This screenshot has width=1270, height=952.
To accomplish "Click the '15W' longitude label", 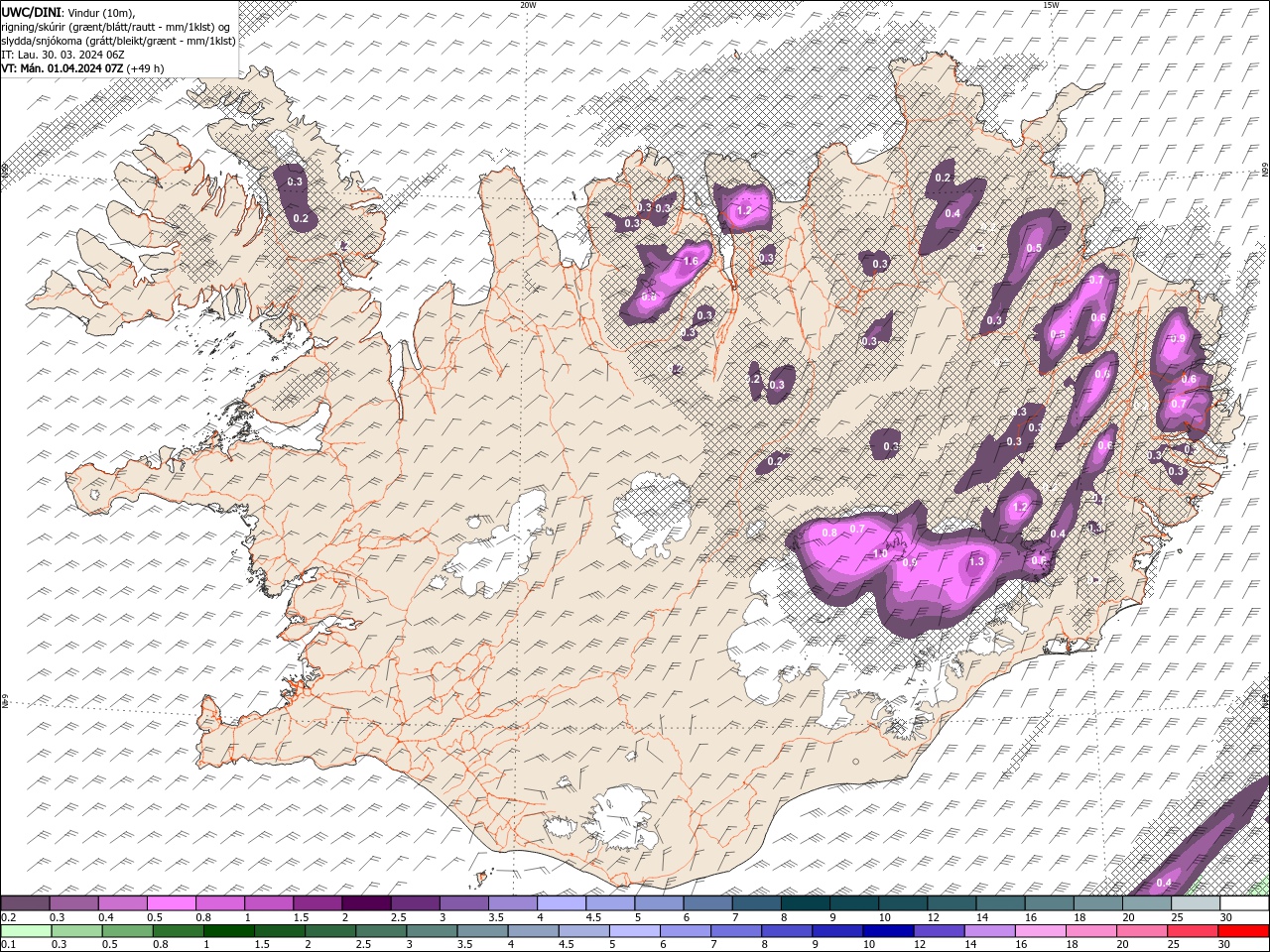I will 1051,5.
